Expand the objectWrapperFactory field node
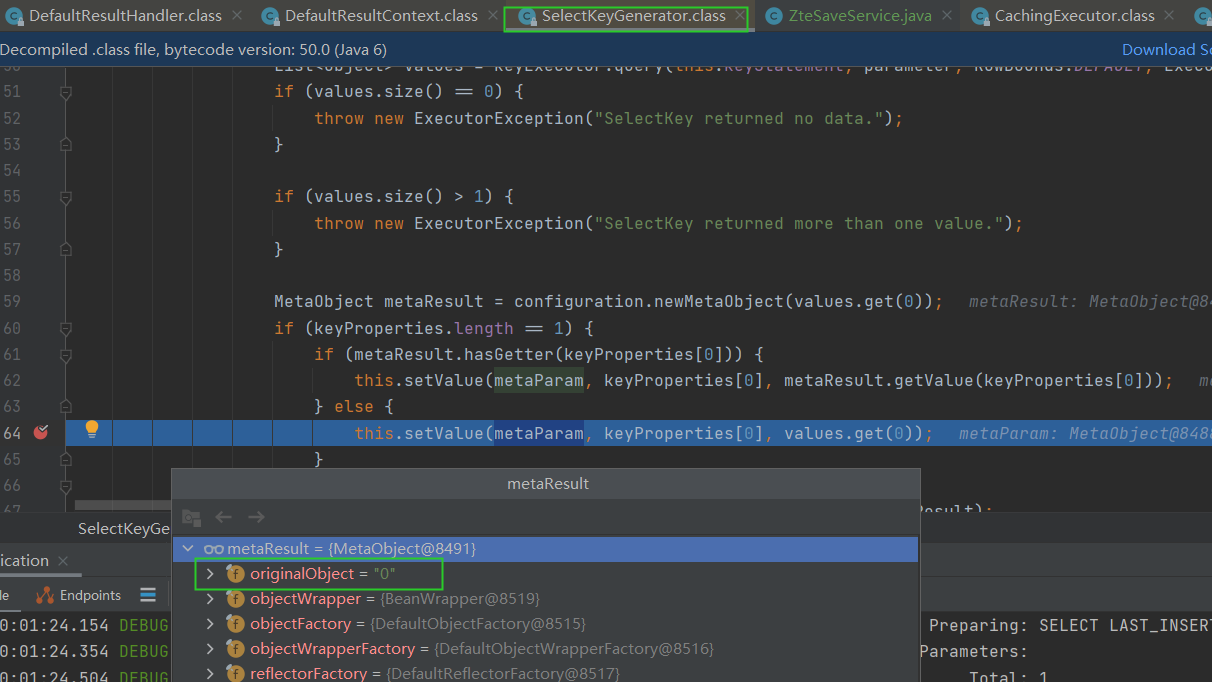 209,649
